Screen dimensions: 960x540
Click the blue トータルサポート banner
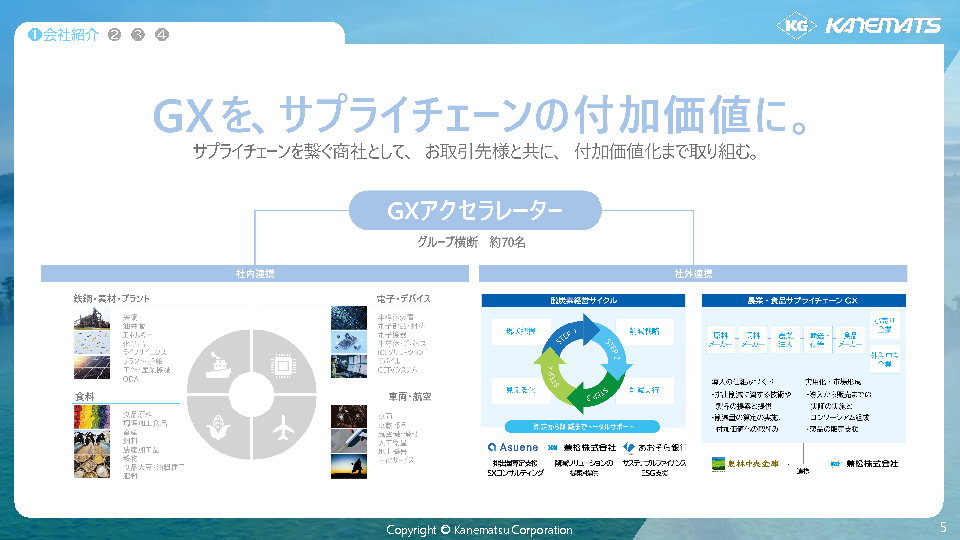(x=581, y=426)
